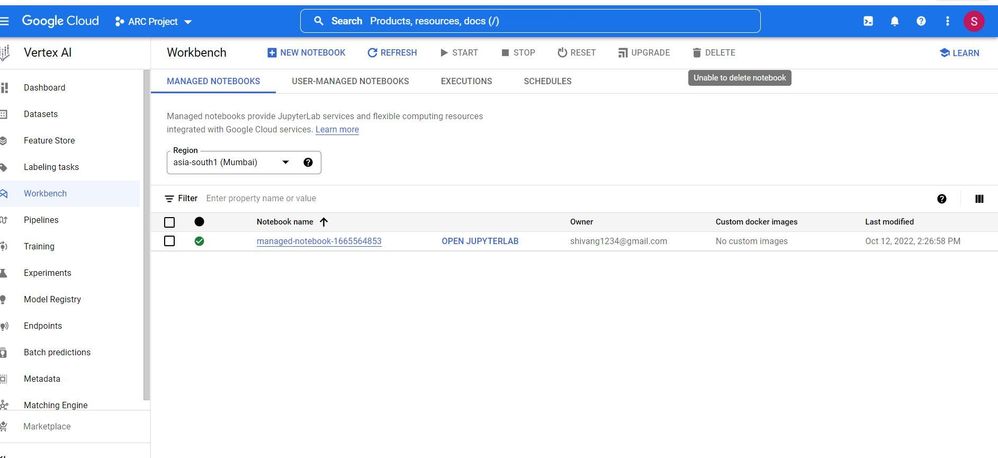Click the Batch predictions icon
This screenshot has height=458, width=998.
(x=4, y=352)
